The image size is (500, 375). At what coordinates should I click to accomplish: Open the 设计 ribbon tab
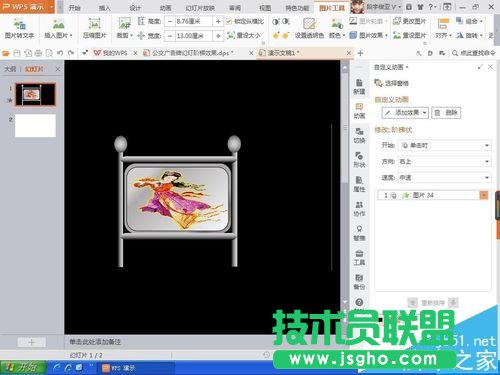tap(135, 8)
